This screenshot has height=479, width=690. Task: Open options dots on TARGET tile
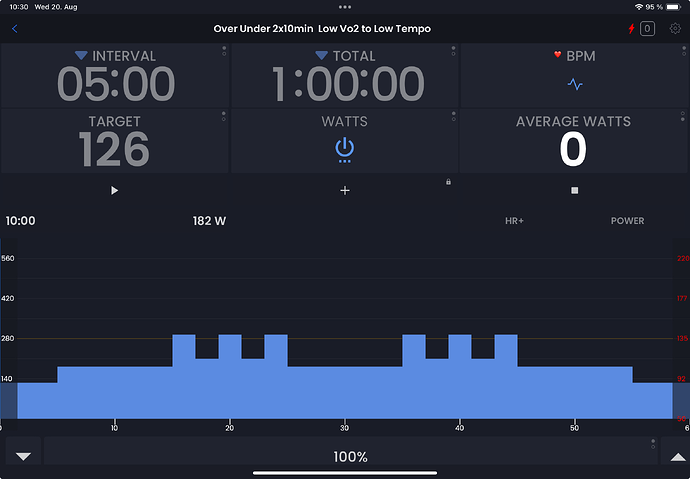point(224,117)
